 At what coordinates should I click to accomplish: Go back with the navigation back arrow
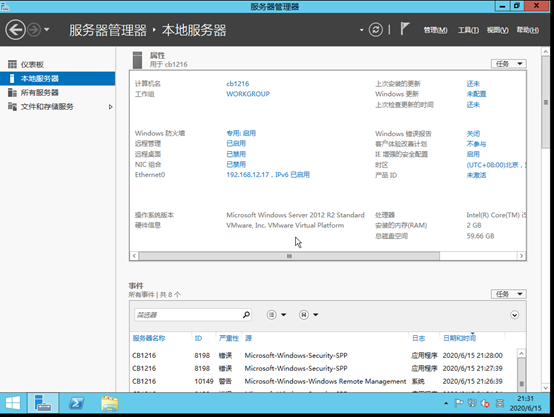[15, 30]
